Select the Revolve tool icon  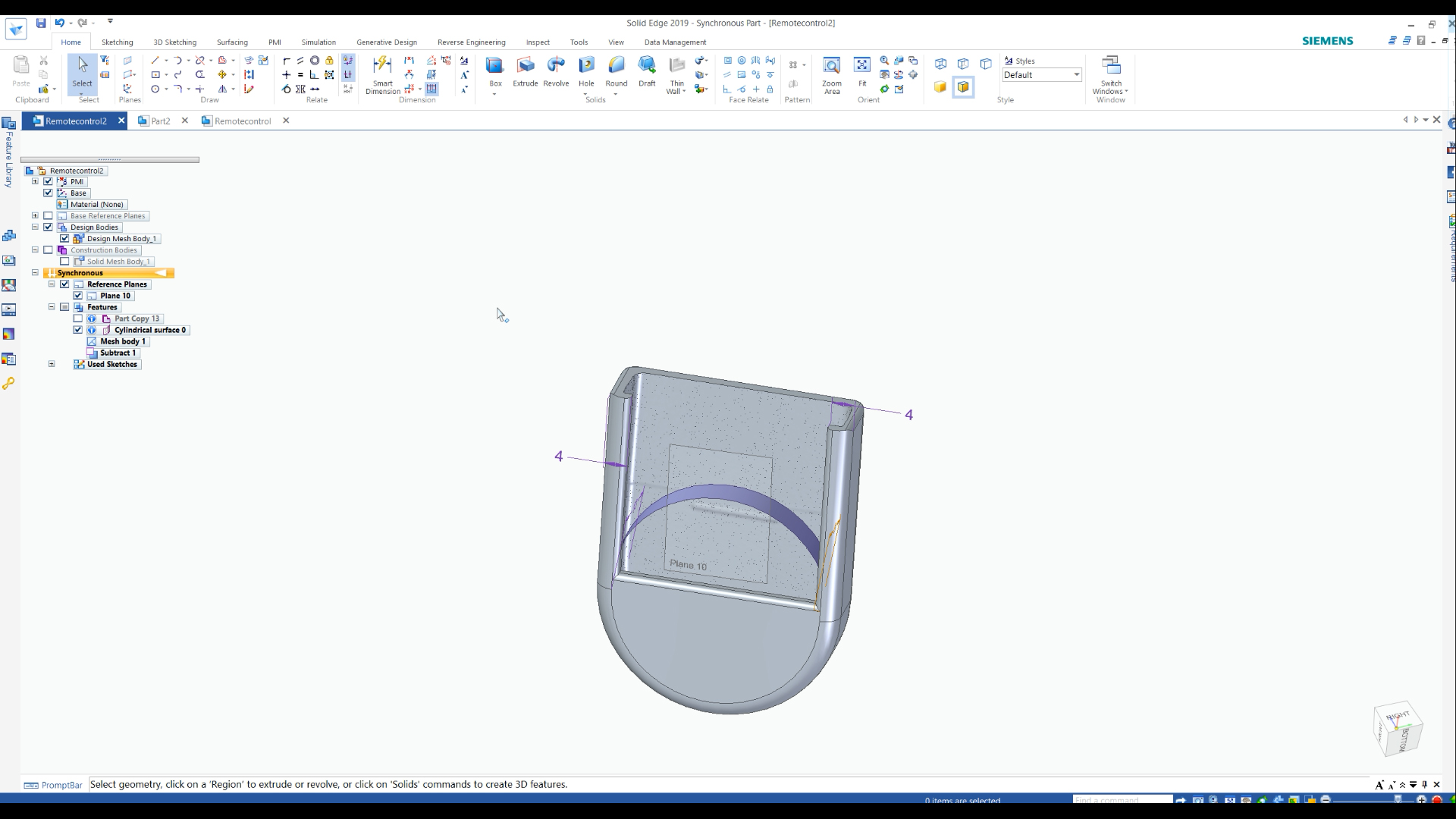pyautogui.click(x=556, y=68)
